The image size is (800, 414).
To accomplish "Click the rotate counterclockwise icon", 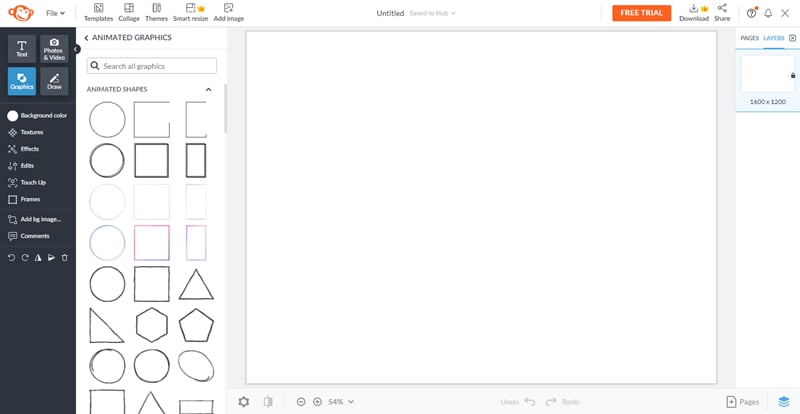I will [11, 258].
